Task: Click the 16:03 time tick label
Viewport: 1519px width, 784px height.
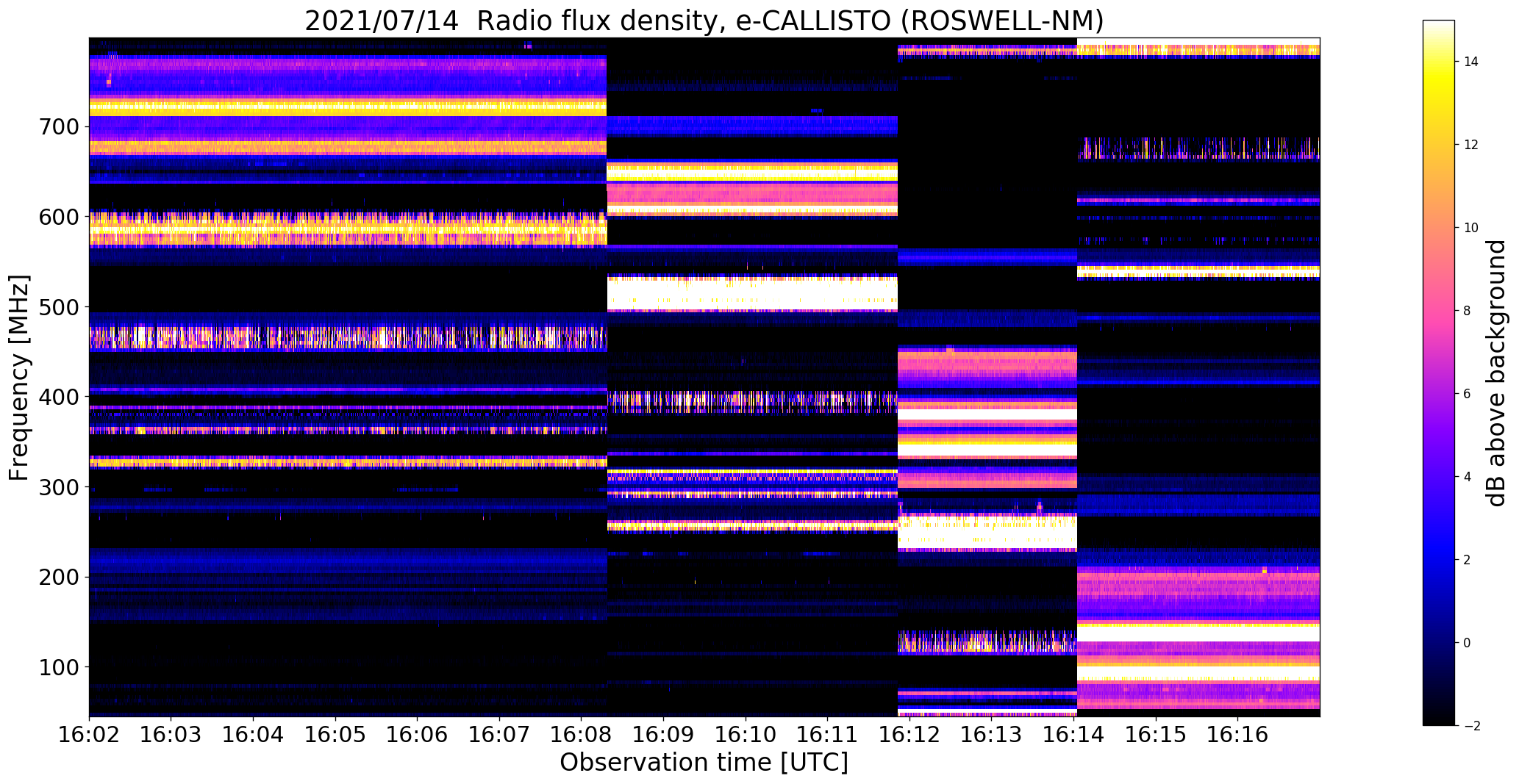Action: coord(171,733)
